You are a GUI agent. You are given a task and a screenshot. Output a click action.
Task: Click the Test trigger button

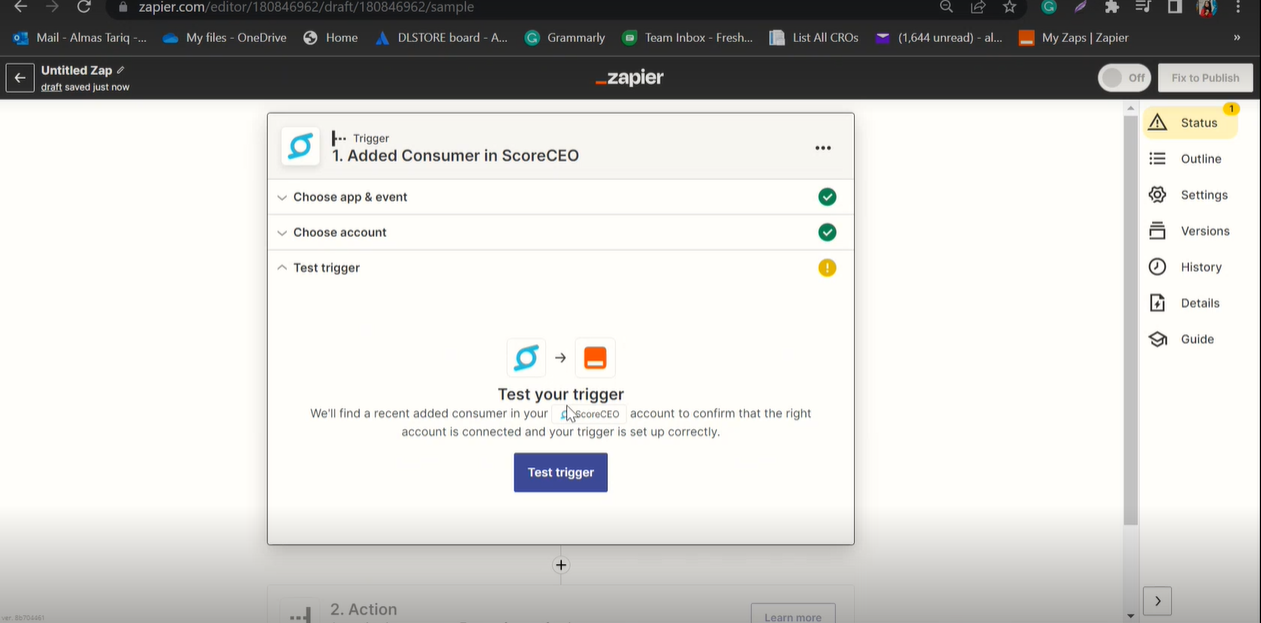coord(561,472)
